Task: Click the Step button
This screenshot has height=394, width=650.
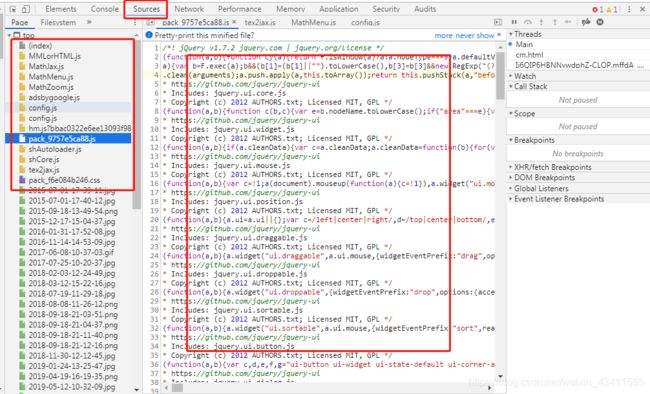Action: [568, 22]
